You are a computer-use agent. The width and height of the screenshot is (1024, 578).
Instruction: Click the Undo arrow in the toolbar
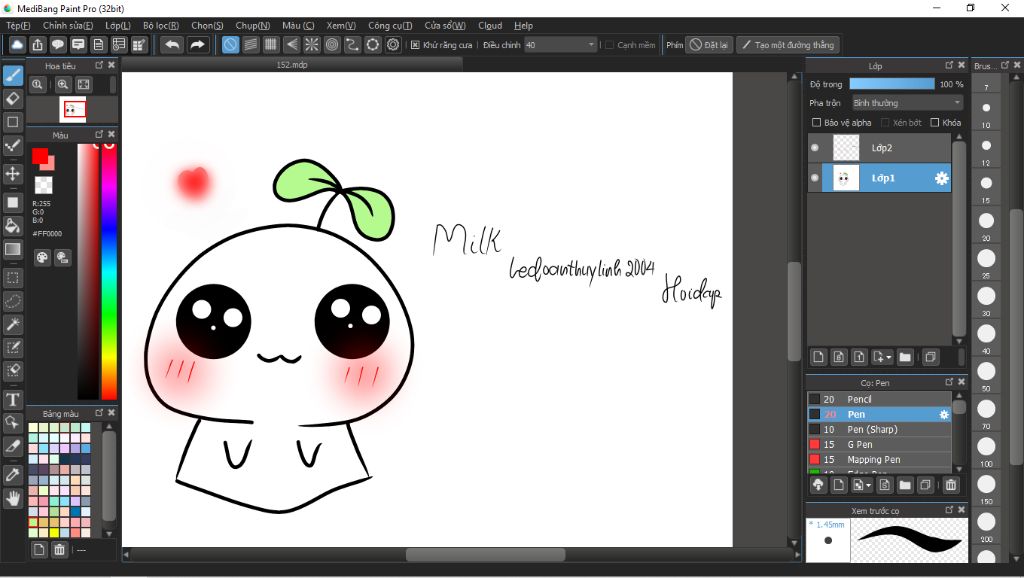click(x=172, y=44)
